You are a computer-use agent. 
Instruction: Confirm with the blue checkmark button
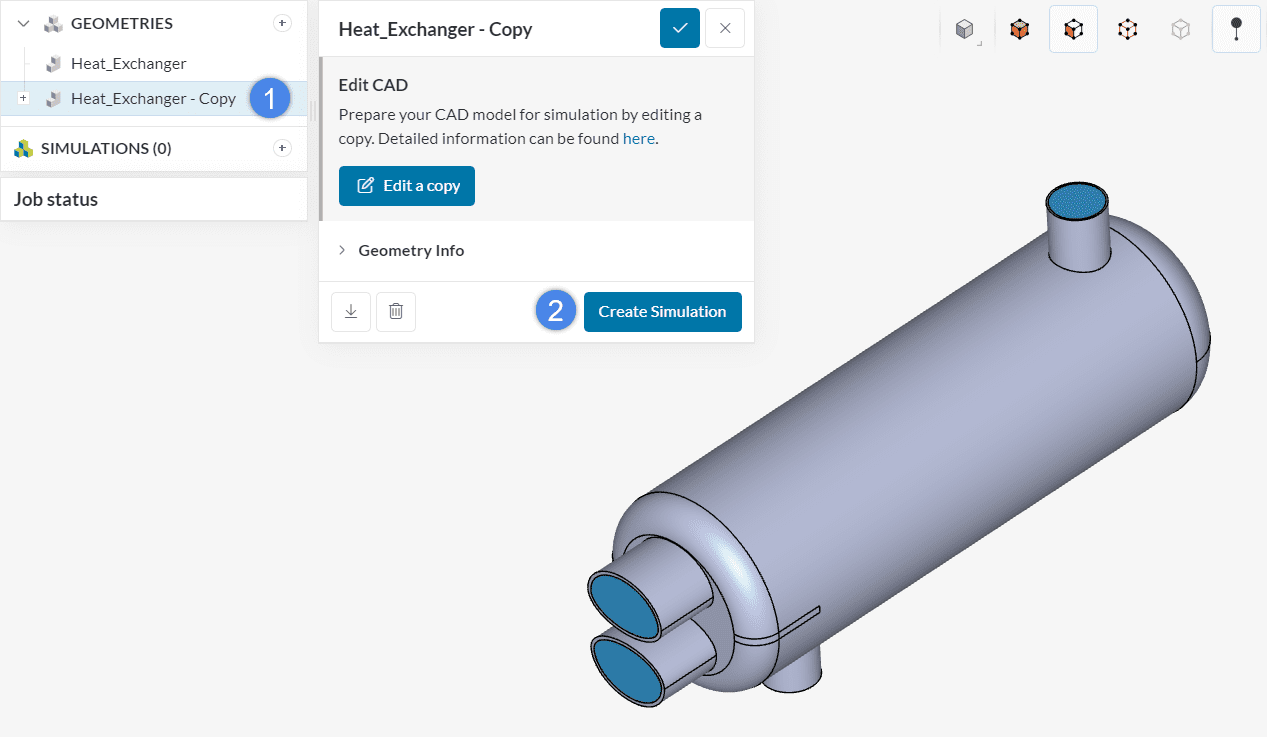click(x=680, y=28)
